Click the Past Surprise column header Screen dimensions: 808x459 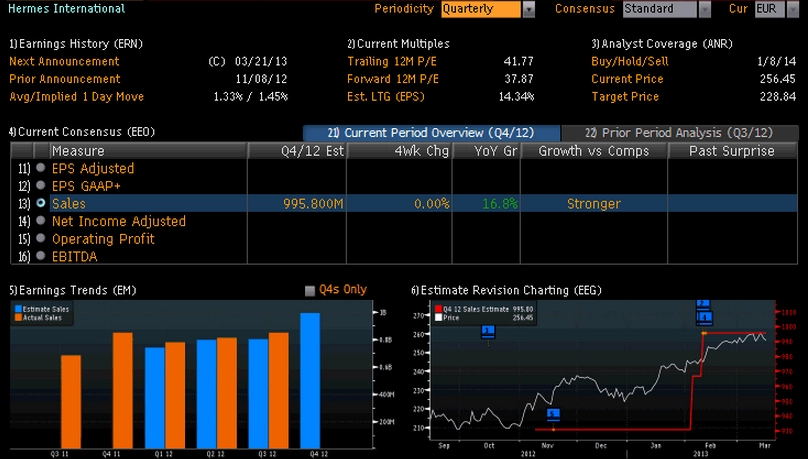click(x=732, y=151)
